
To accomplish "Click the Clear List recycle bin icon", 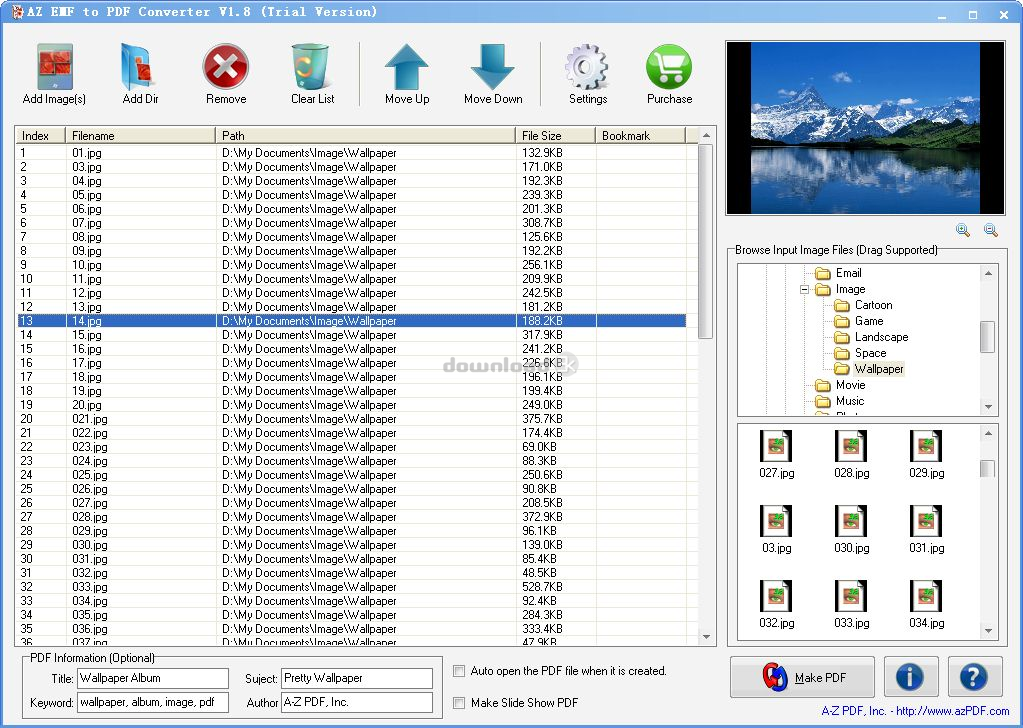I will pos(311,67).
